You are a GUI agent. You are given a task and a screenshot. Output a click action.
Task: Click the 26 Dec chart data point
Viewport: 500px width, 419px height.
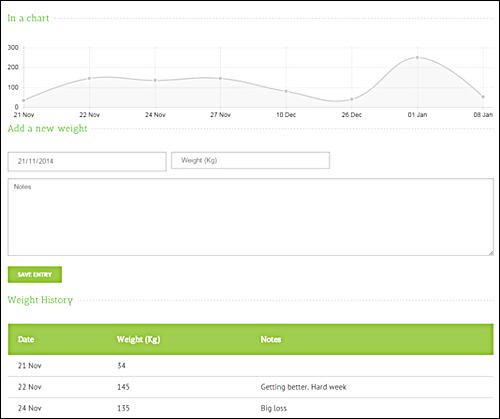click(352, 99)
